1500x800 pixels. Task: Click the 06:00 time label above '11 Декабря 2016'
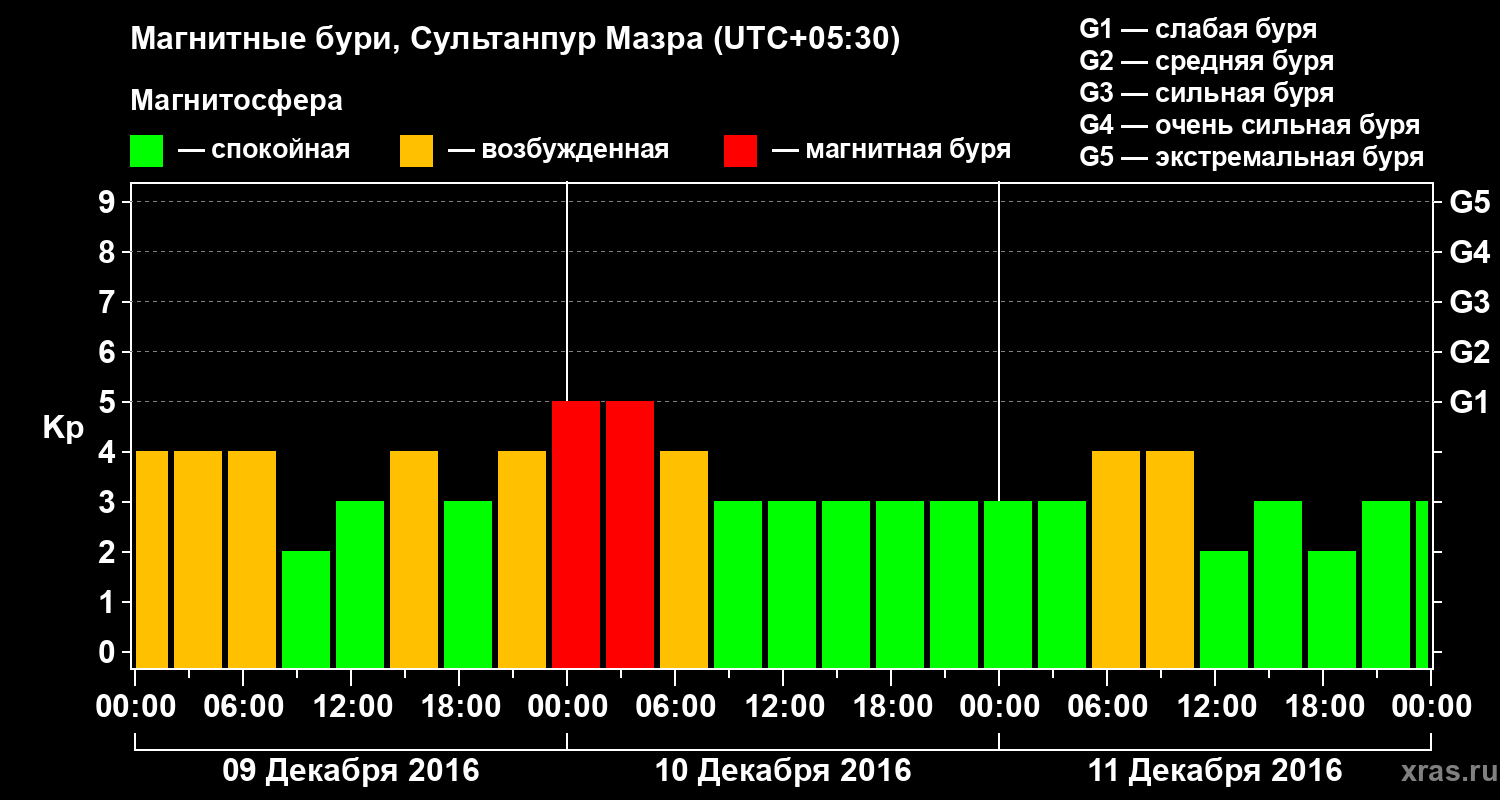click(x=1107, y=707)
